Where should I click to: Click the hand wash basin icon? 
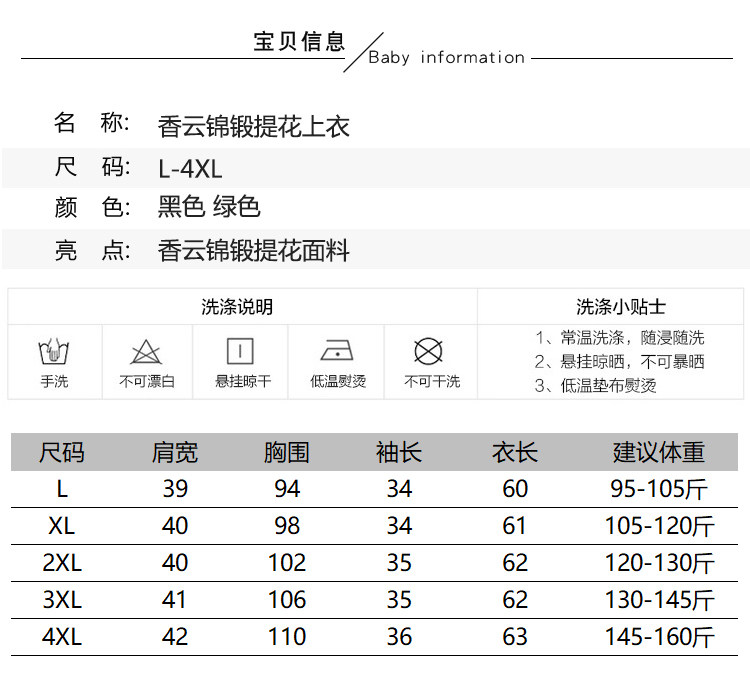54,352
